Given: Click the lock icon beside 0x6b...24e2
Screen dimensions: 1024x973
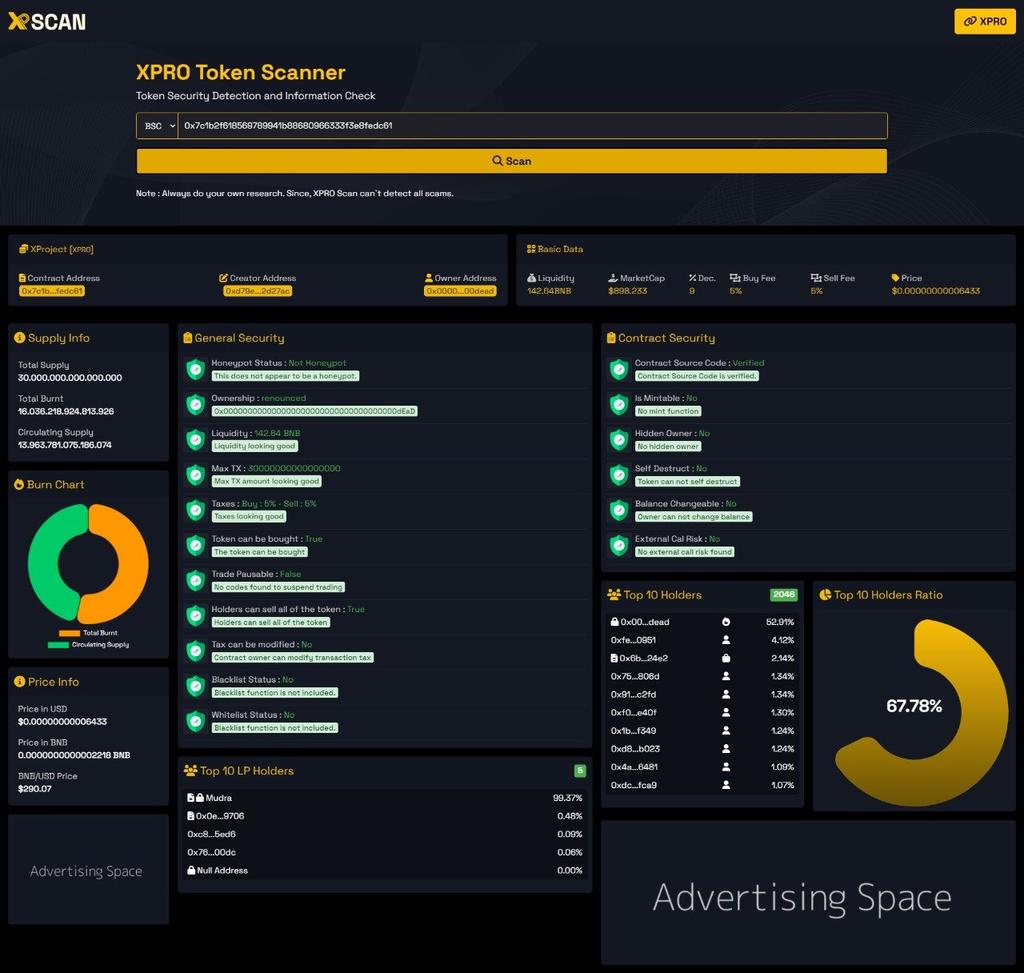Looking at the screenshot, I should [726, 658].
